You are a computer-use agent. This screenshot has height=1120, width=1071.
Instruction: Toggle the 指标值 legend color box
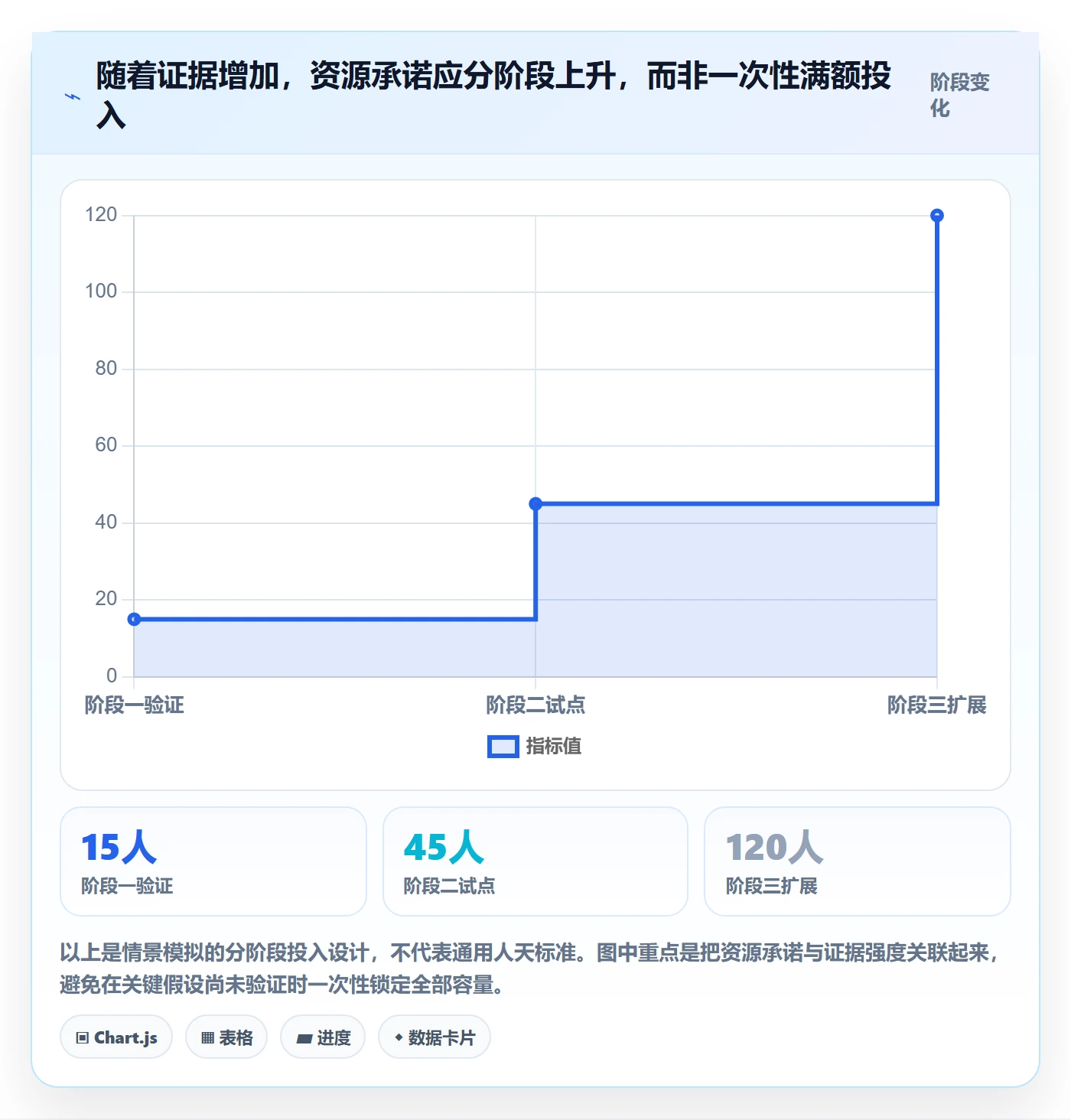[x=503, y=747]
